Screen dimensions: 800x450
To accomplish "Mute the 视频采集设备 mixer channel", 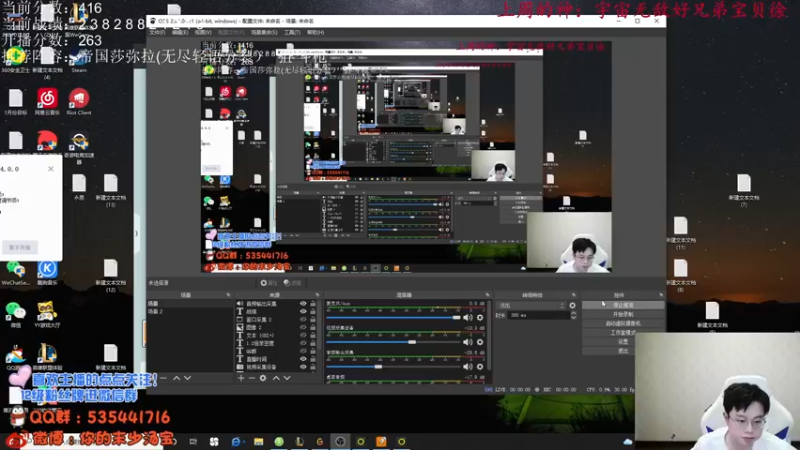I will (x=468, y=342).
